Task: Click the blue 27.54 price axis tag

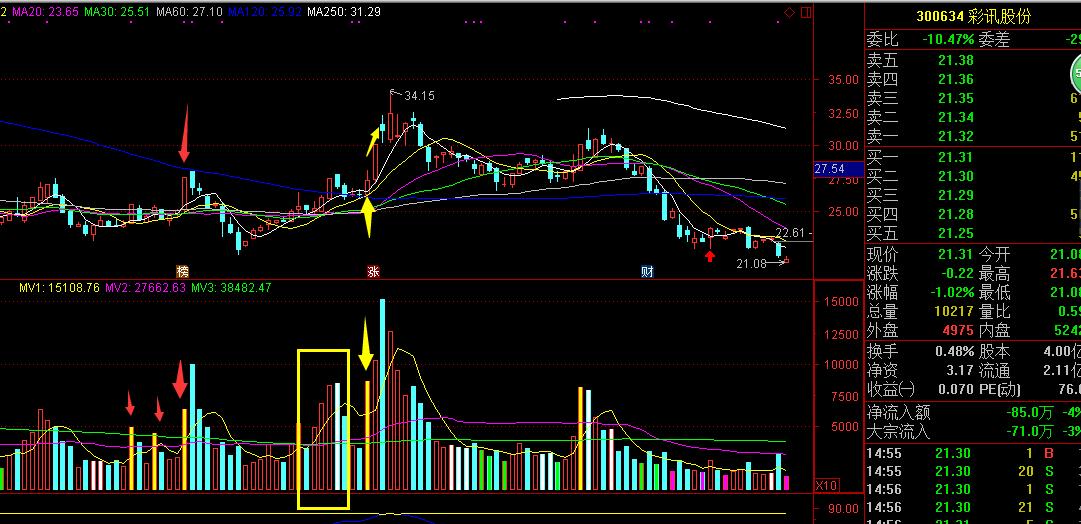Action: [830, 169]
